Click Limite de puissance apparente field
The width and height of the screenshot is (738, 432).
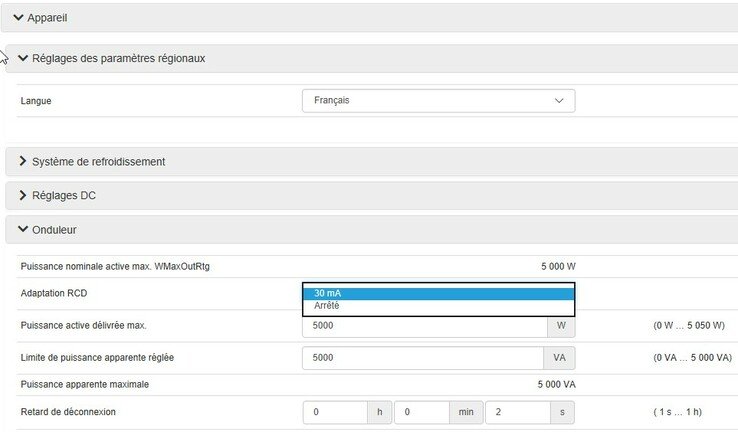(424, 357)
